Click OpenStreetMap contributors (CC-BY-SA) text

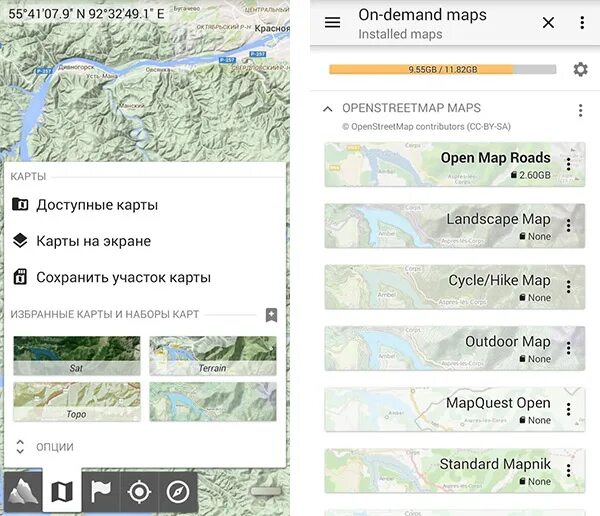click(x=426, y=127)
